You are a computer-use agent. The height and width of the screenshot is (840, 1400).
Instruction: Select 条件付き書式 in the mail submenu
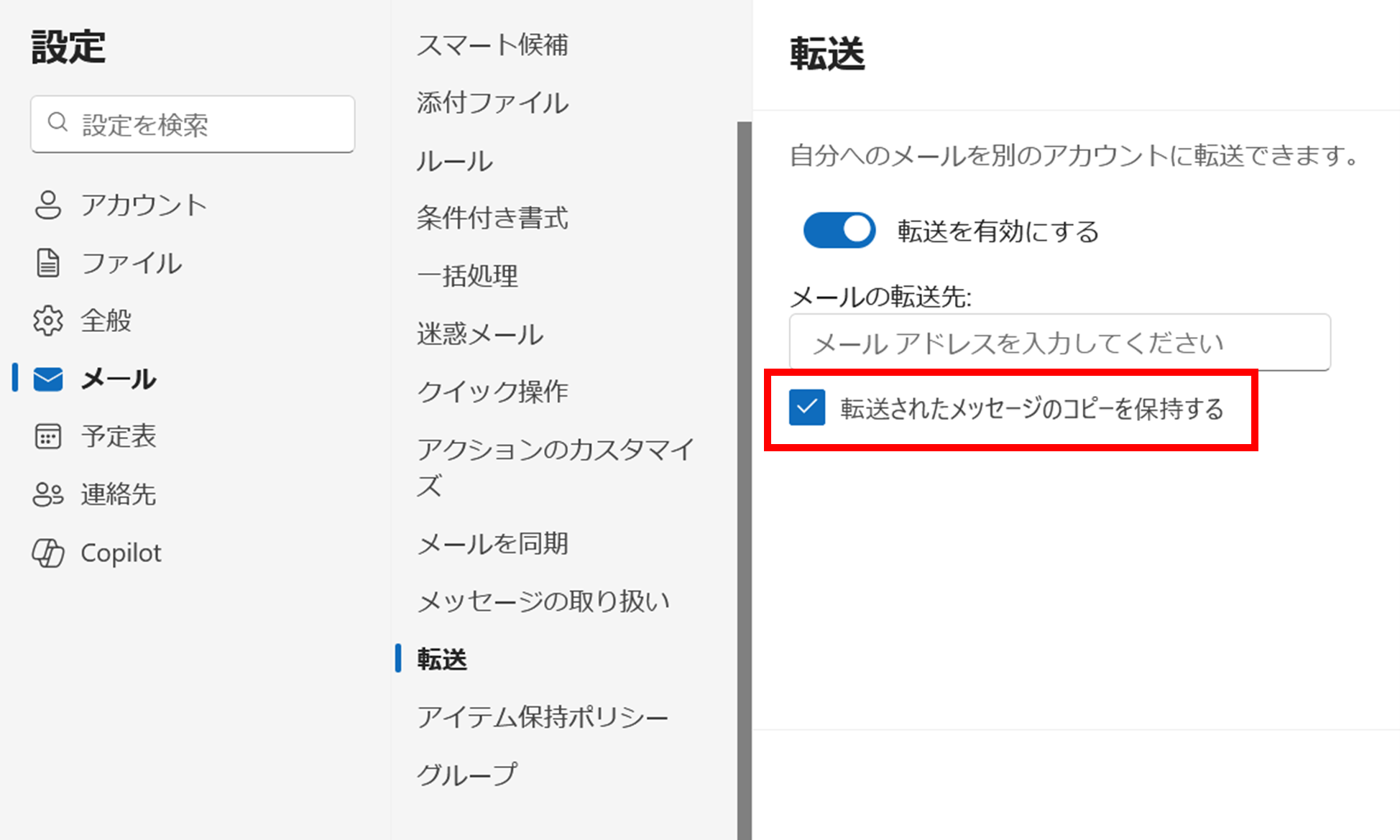click(492, 218)
